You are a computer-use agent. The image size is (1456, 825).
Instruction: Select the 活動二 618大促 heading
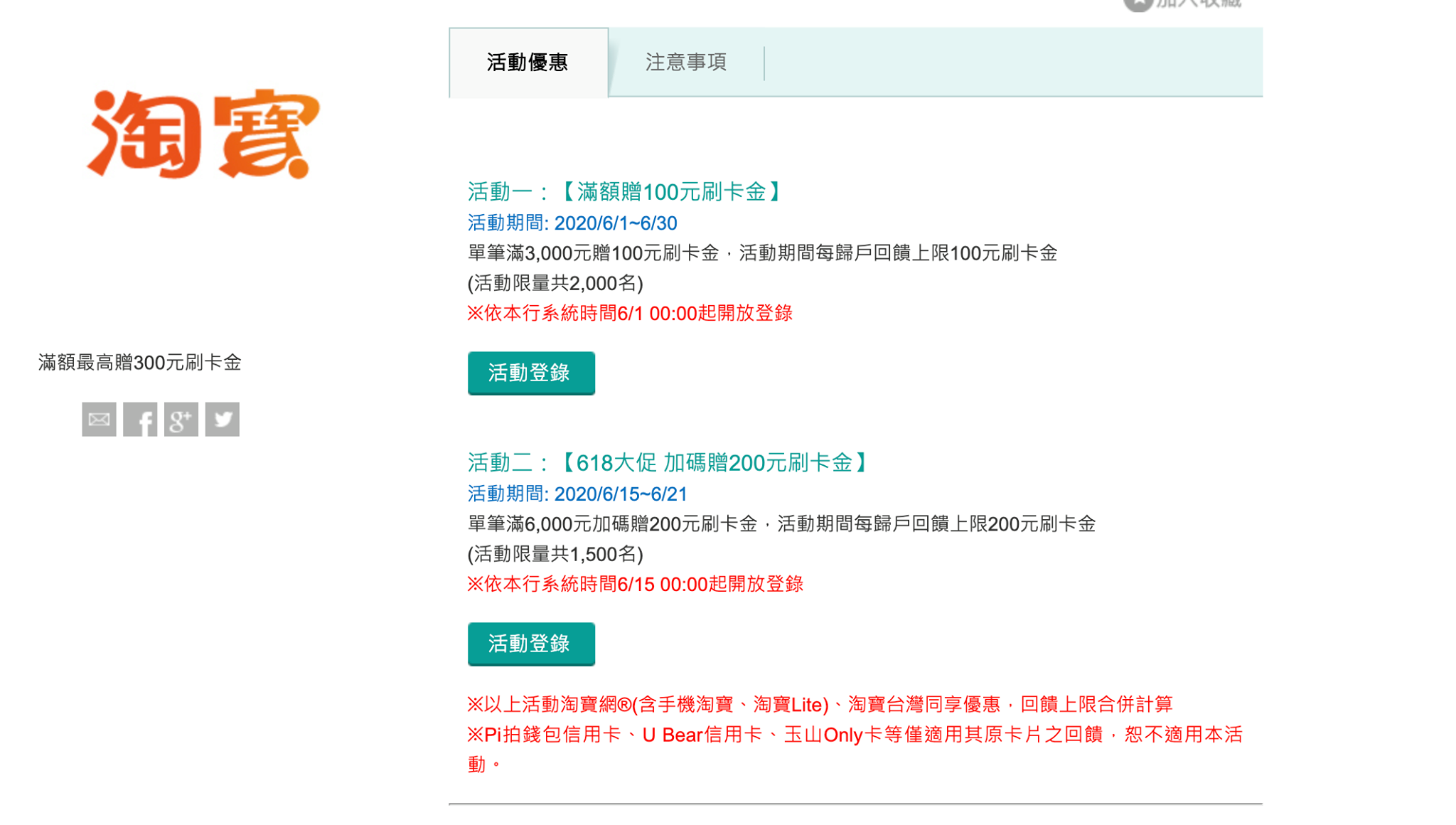(x=670, y=463)
